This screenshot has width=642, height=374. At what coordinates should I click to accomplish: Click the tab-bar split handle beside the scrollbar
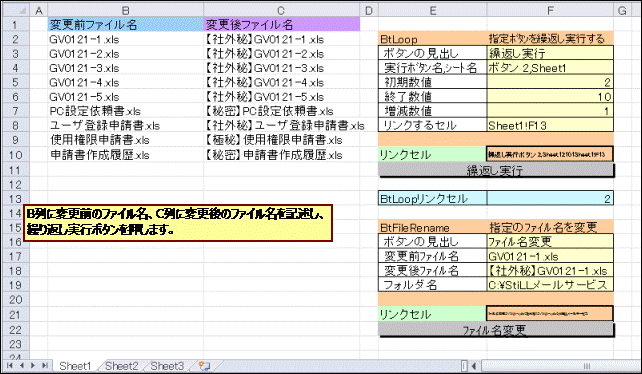point(464,365)
